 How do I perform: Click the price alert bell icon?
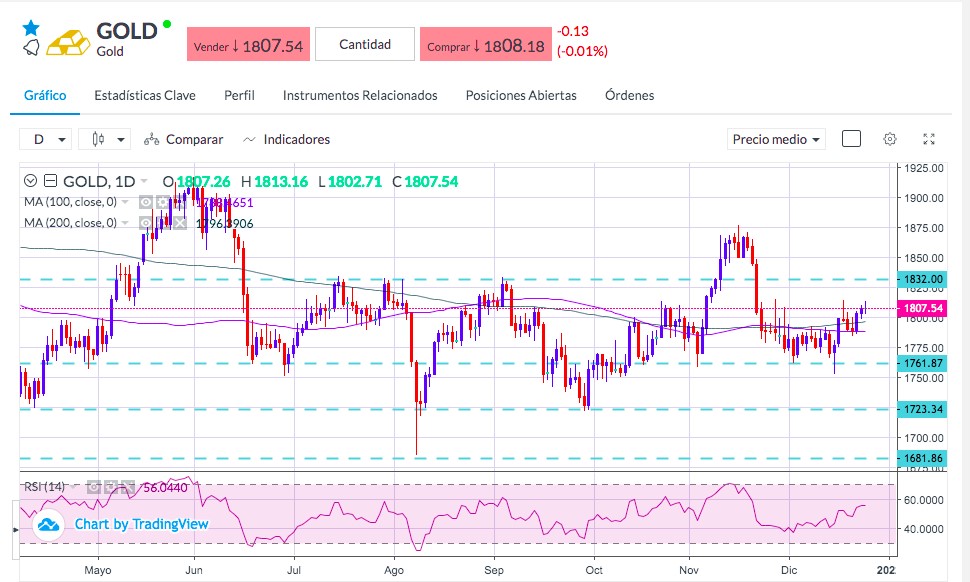pos(31,47)
